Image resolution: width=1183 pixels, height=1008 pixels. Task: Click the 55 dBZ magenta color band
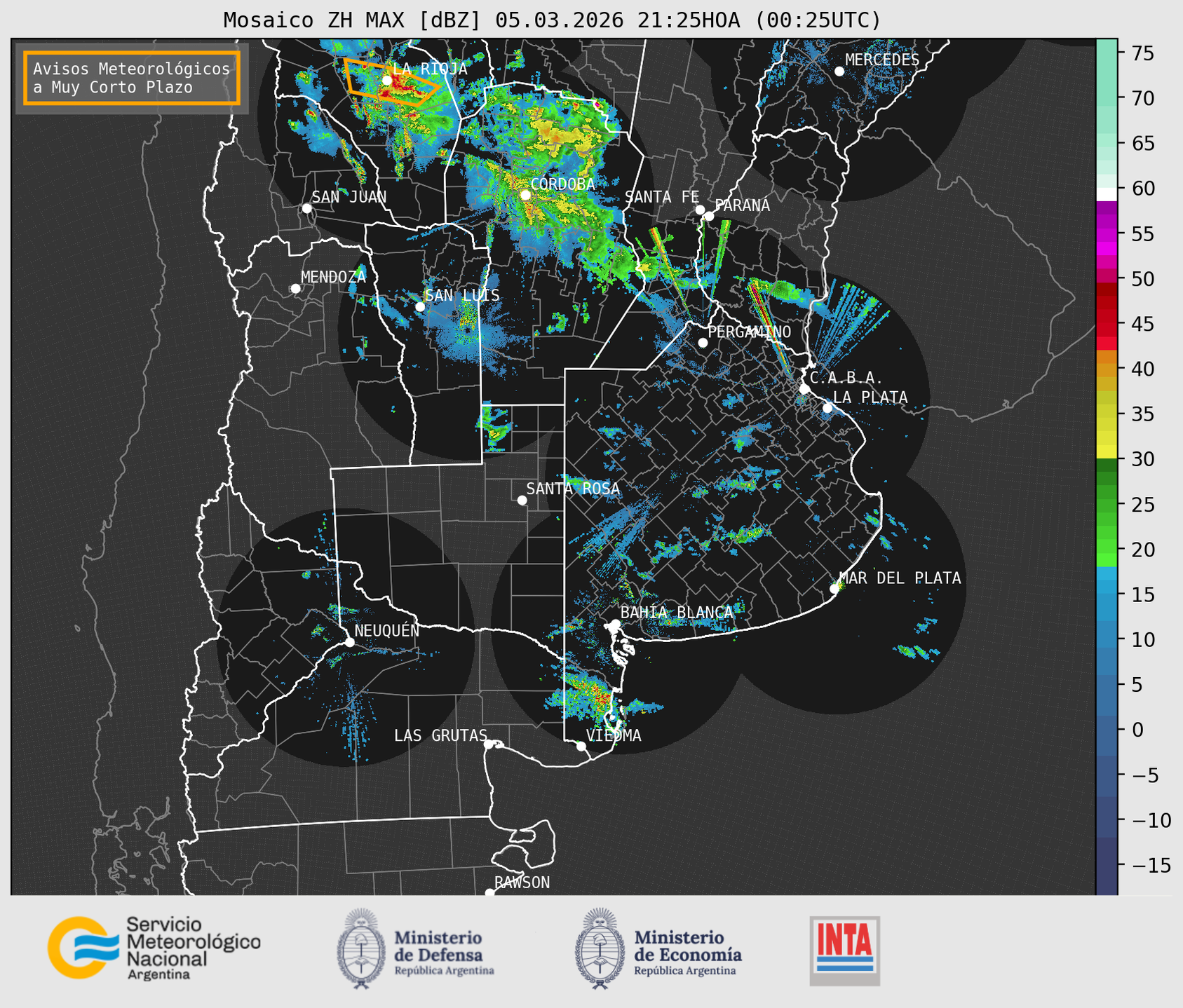point(1106,233)
